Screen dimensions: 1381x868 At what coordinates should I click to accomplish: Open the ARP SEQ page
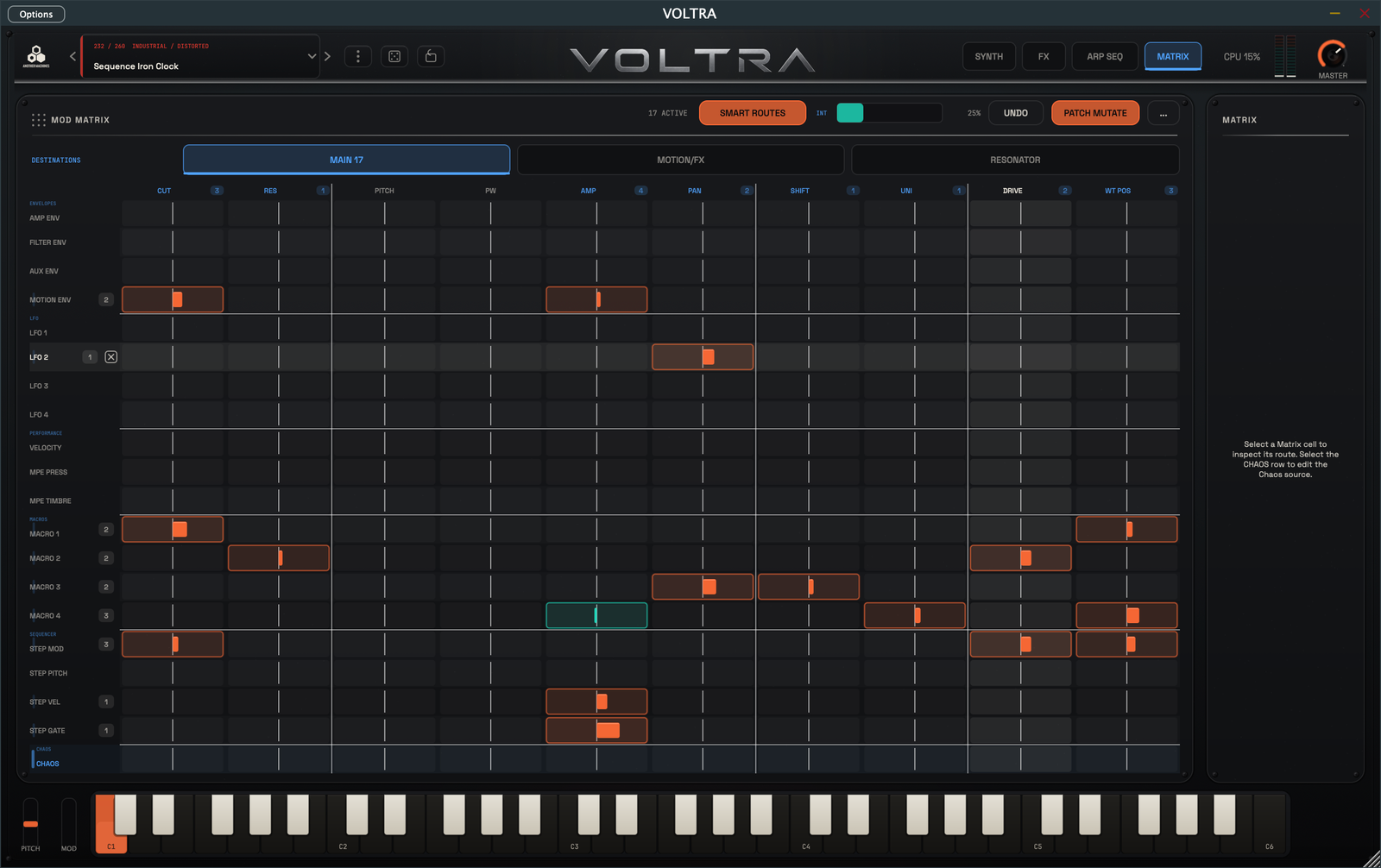click(1105, 56)
